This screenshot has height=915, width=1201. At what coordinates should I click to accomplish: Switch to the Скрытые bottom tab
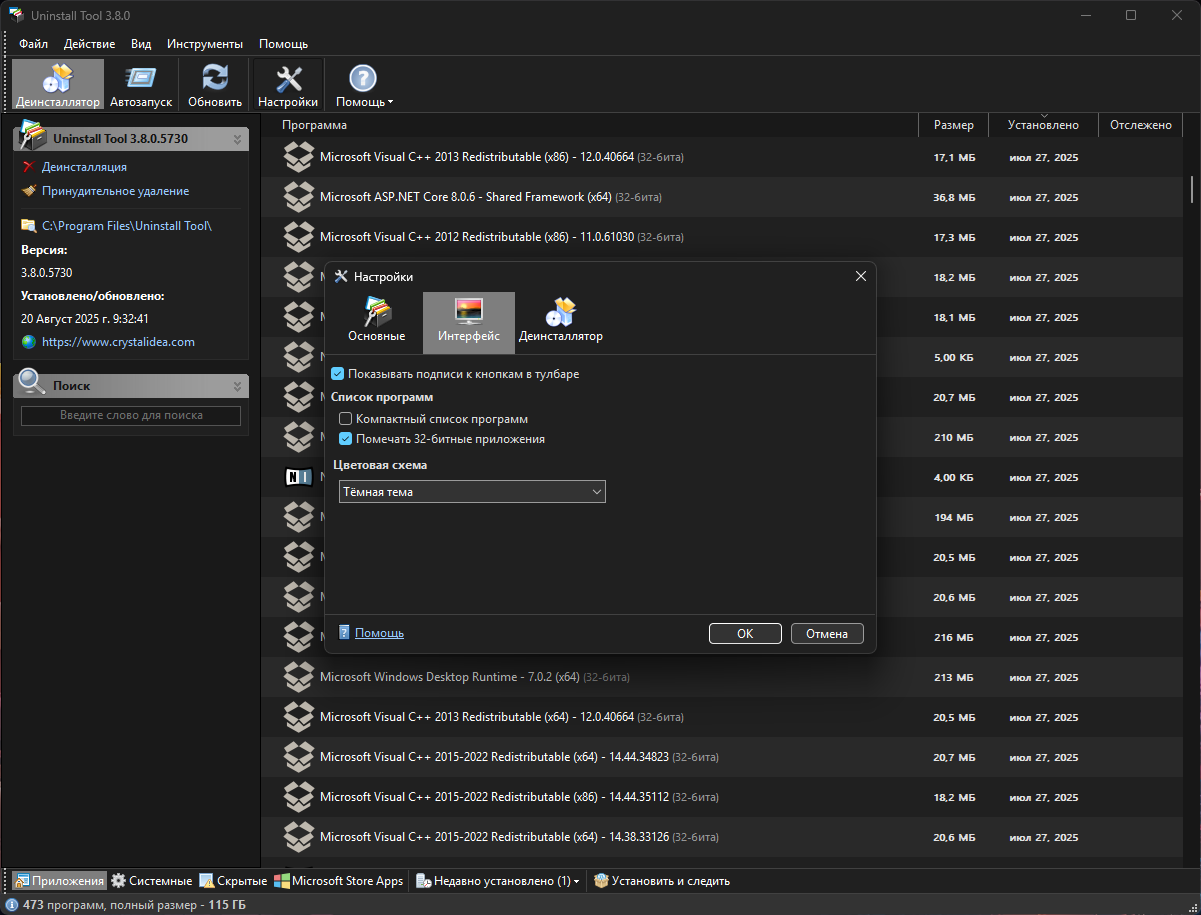tap(233, 881)
